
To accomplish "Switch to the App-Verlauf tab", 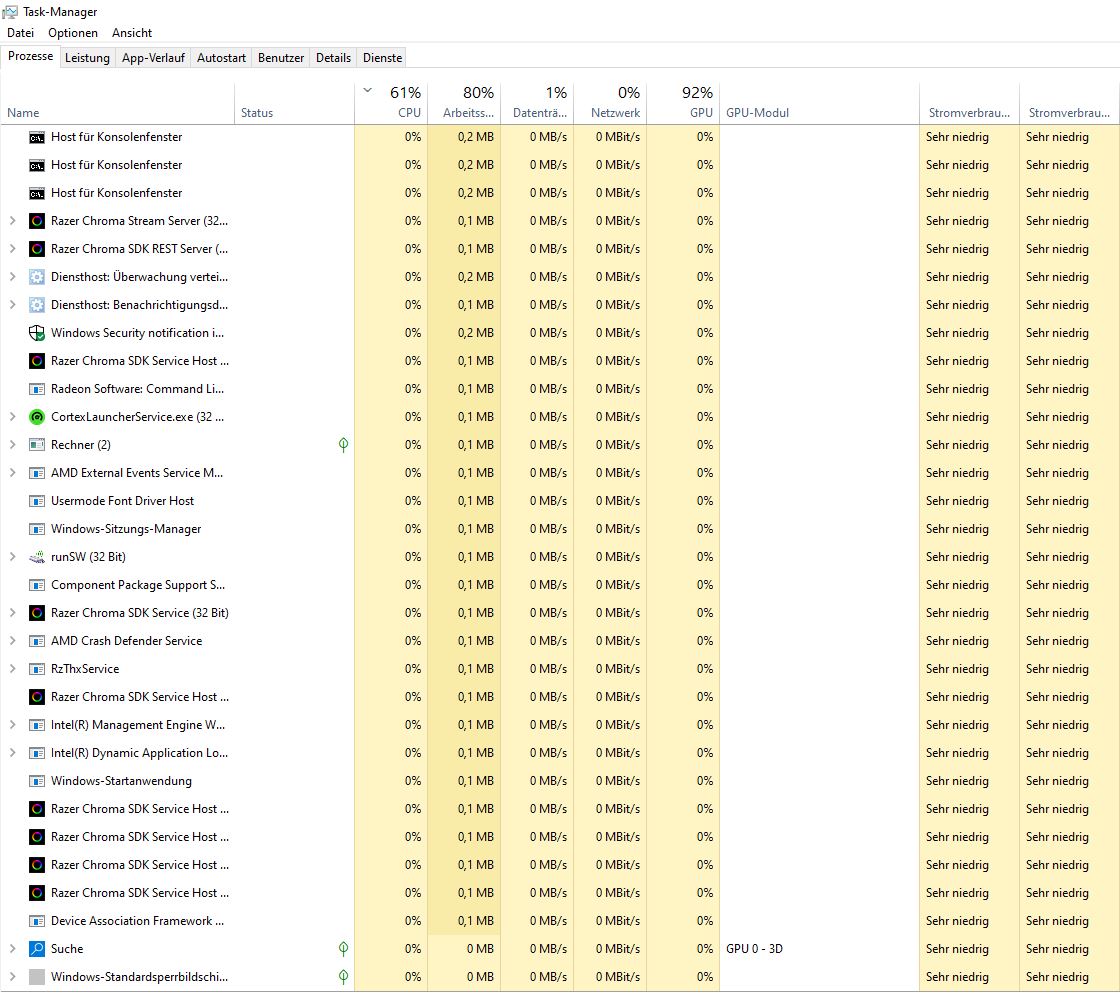I will pos(153,58).
